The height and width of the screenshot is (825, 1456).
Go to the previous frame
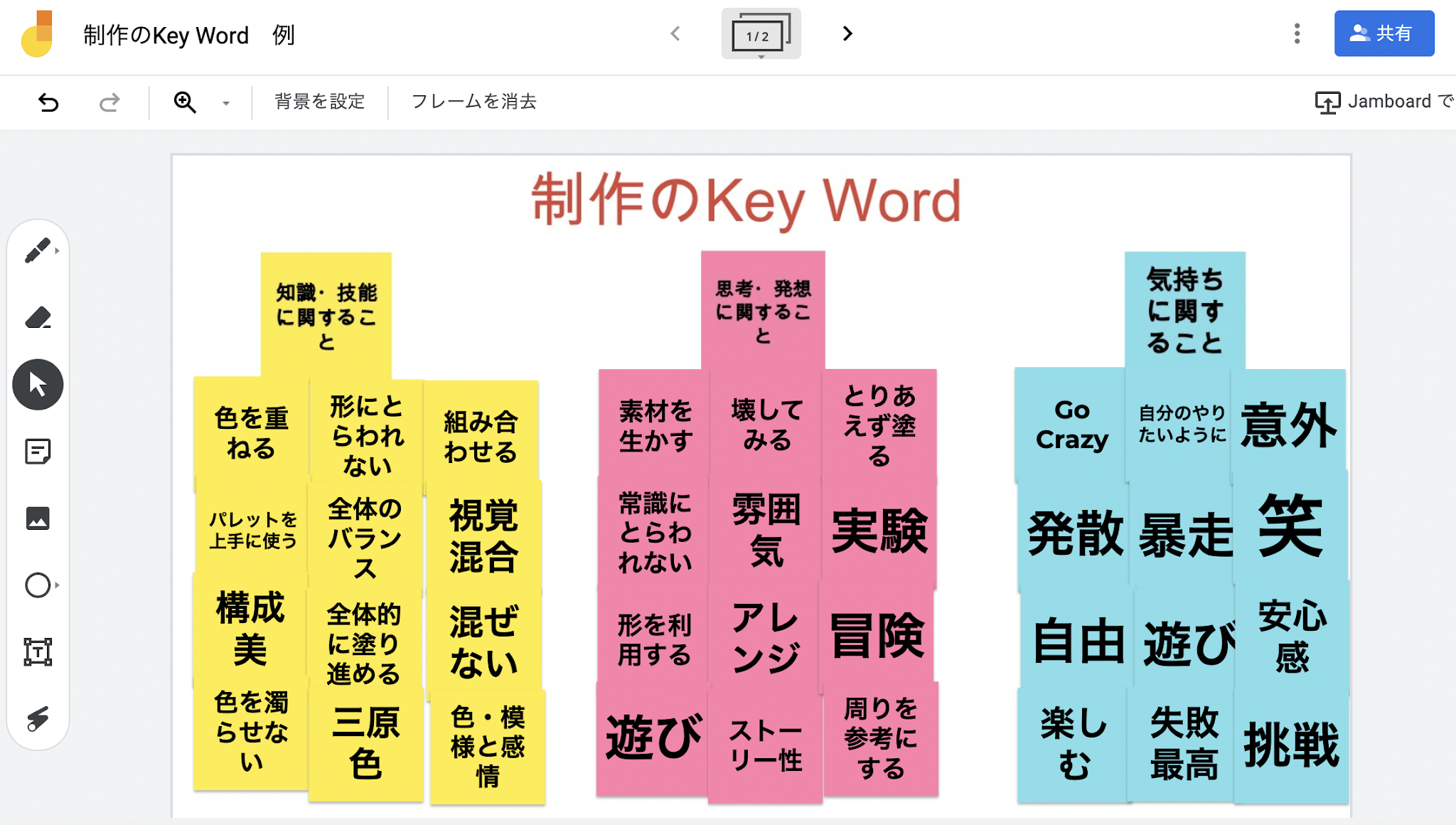675,33
